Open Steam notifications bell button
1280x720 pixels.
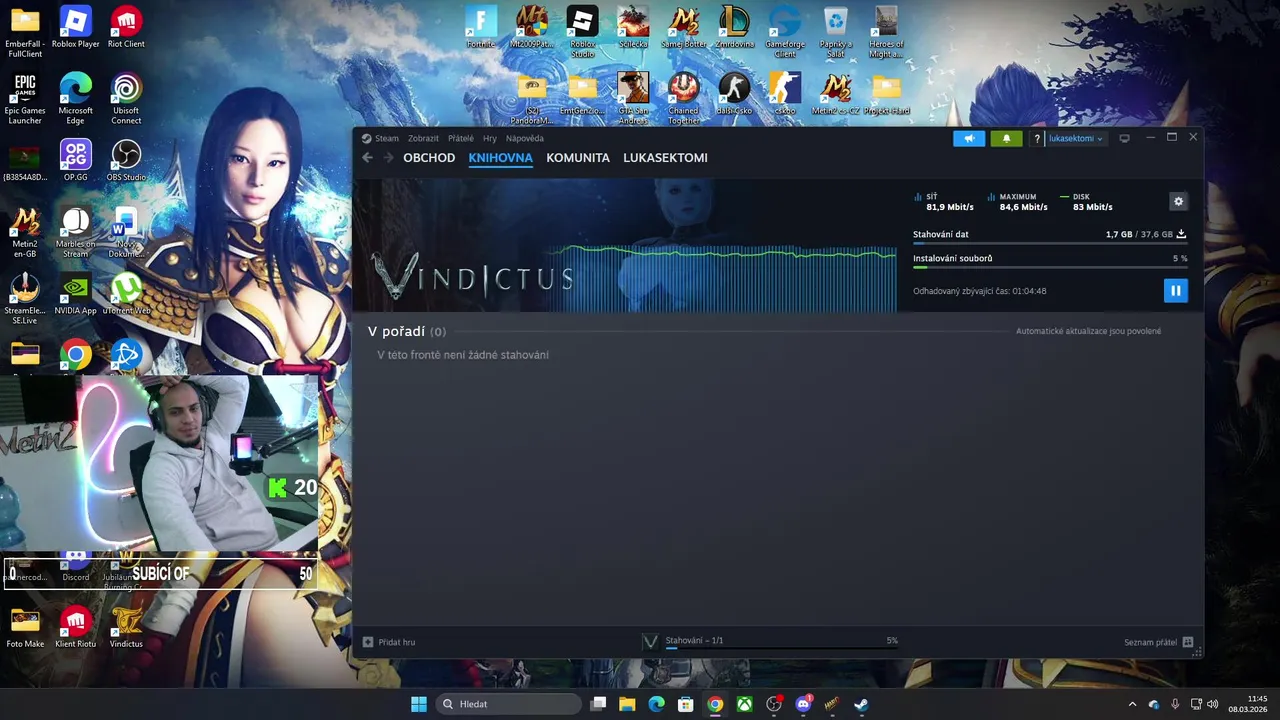coord(1006,138)
